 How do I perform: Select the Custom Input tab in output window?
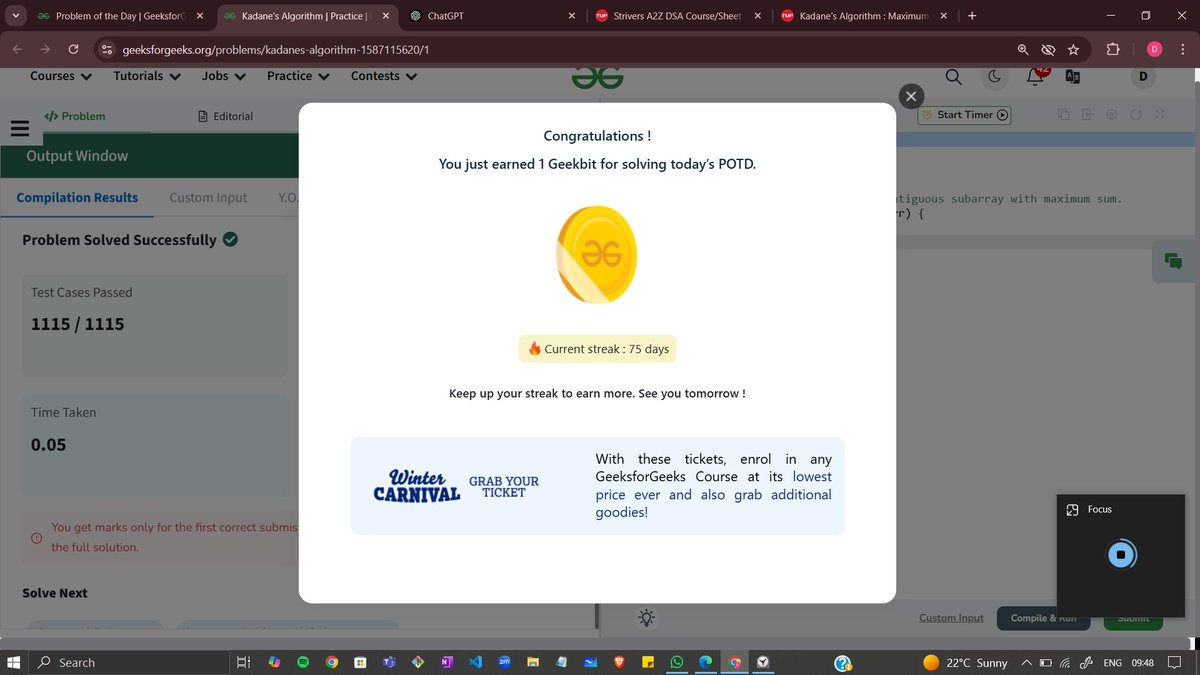(x=208, y=197)
